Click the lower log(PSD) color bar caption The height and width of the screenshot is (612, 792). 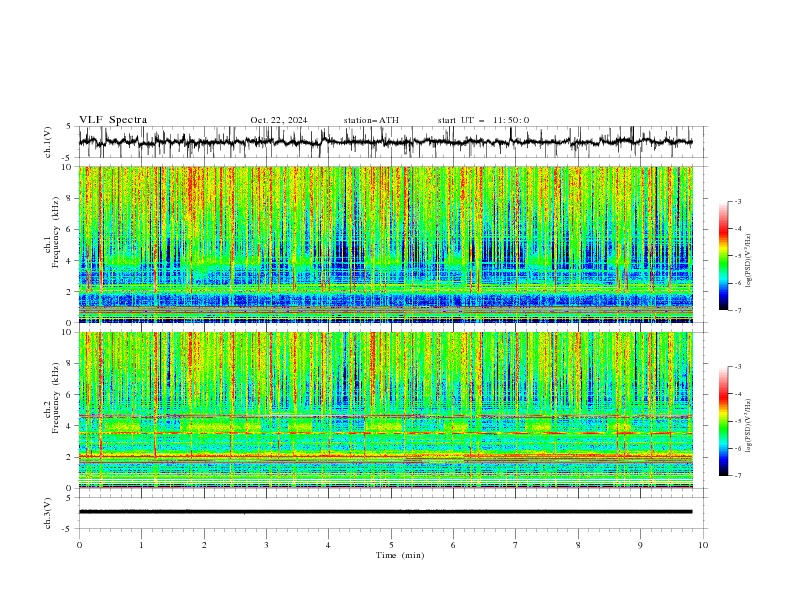point(749,425)
